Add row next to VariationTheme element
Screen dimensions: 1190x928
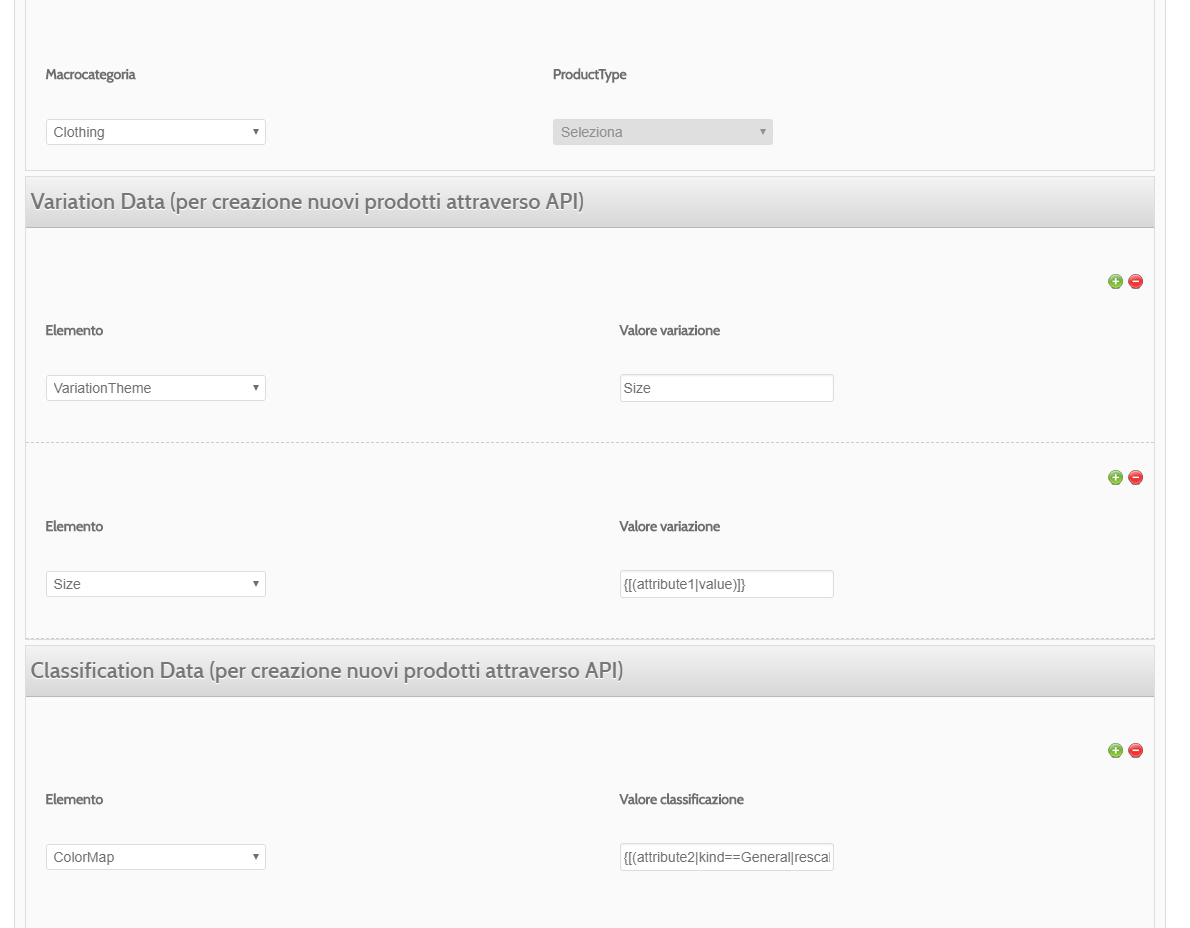1115,282
